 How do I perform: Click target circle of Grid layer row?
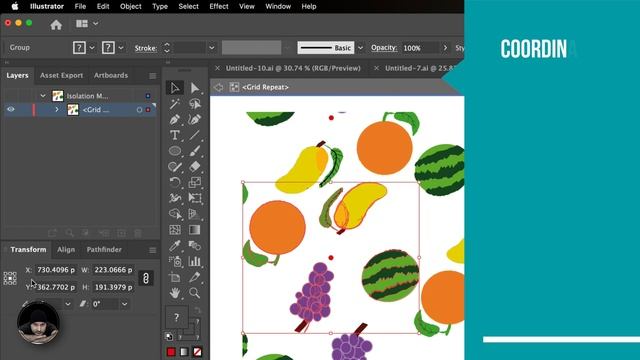click(140, 110)
